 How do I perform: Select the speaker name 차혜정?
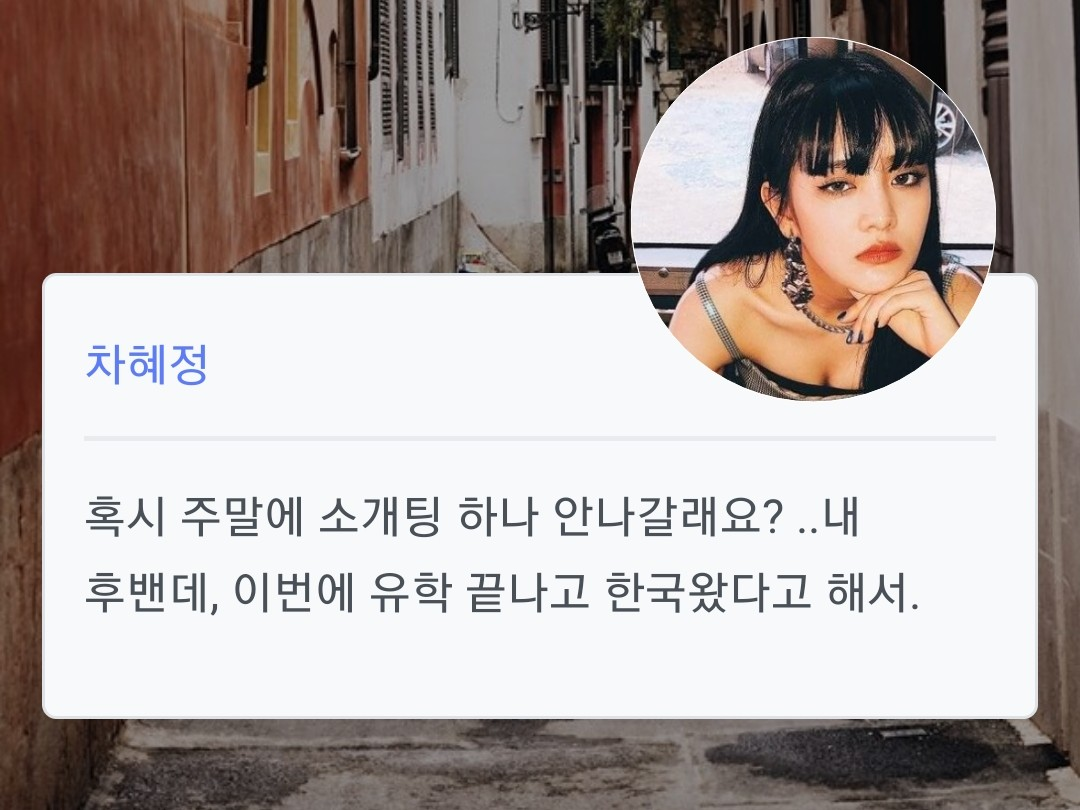click(146, 364)
